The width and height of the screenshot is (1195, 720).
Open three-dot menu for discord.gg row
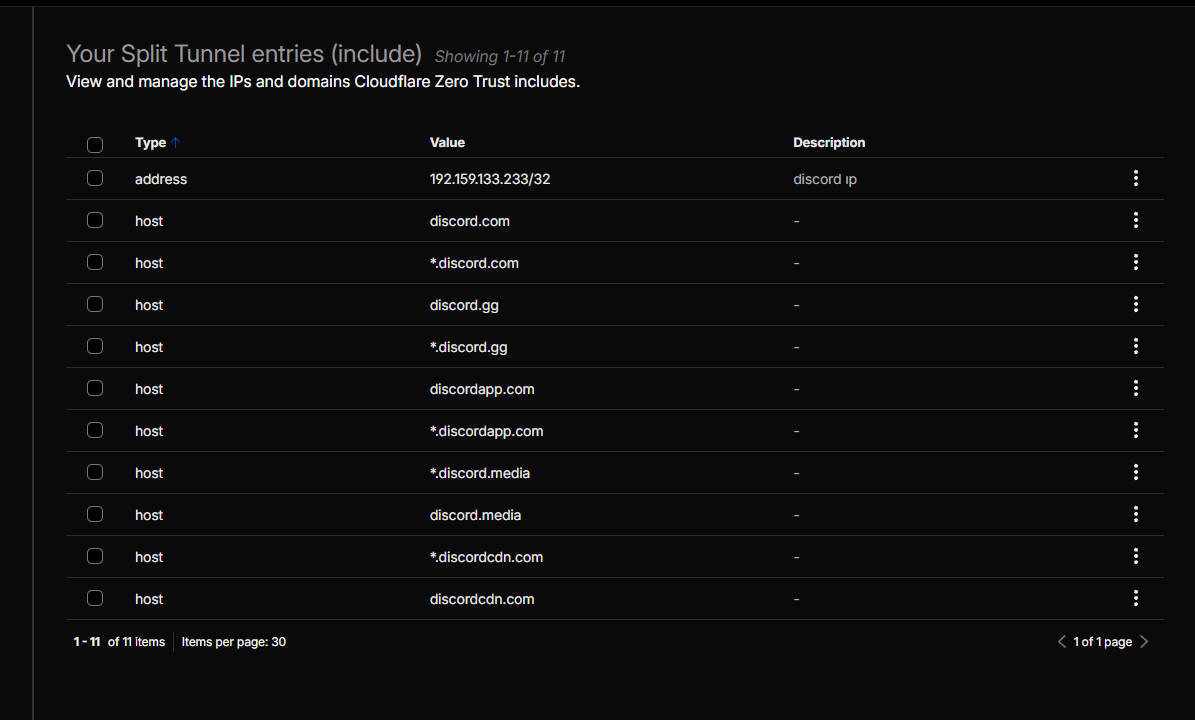(x=1135, y=305)
